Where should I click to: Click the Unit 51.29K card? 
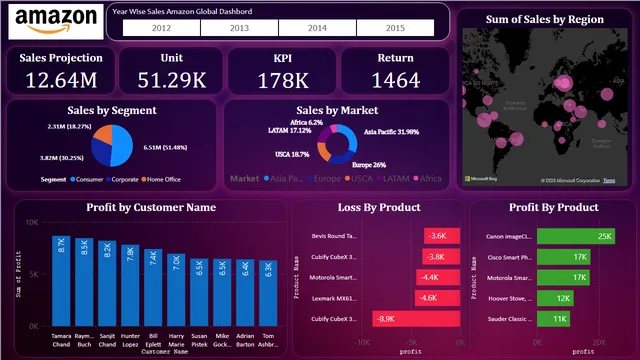[171, 71]
